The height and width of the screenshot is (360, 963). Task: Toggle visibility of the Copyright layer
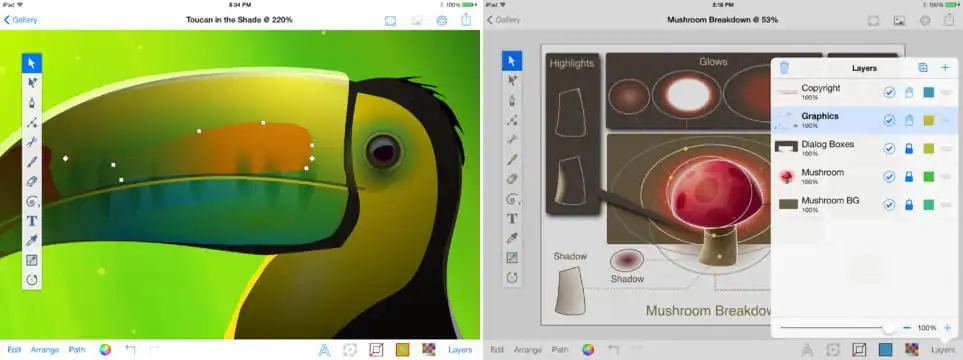point(889,92)
